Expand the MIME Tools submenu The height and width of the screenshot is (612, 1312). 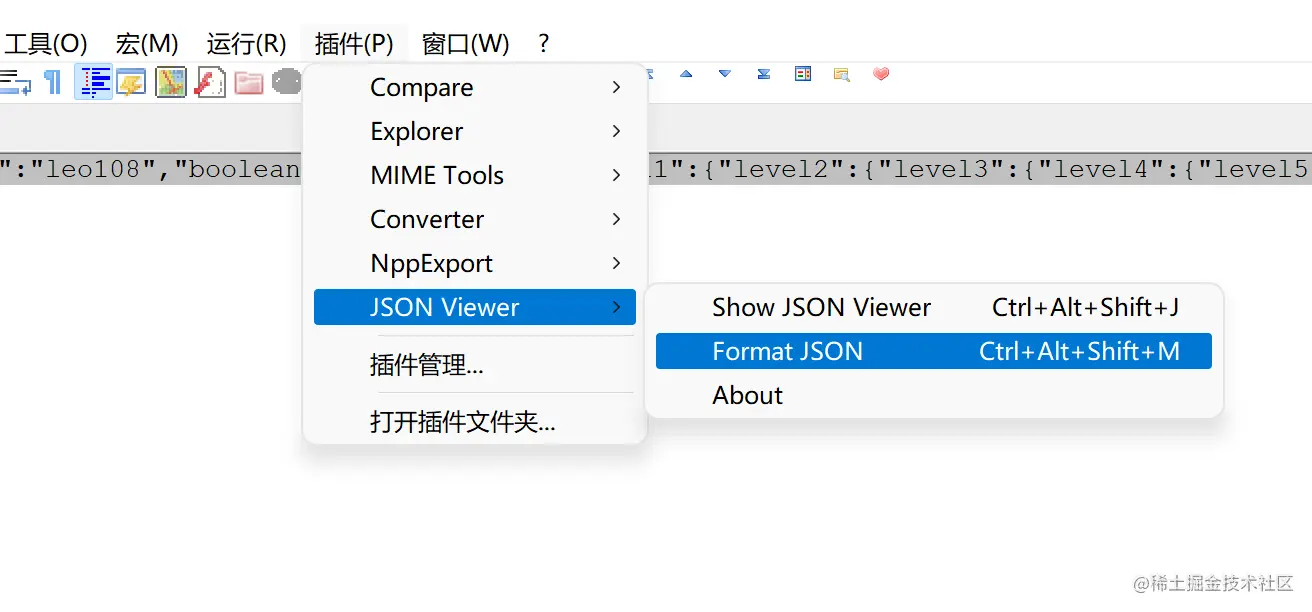(x=474, y=175)
